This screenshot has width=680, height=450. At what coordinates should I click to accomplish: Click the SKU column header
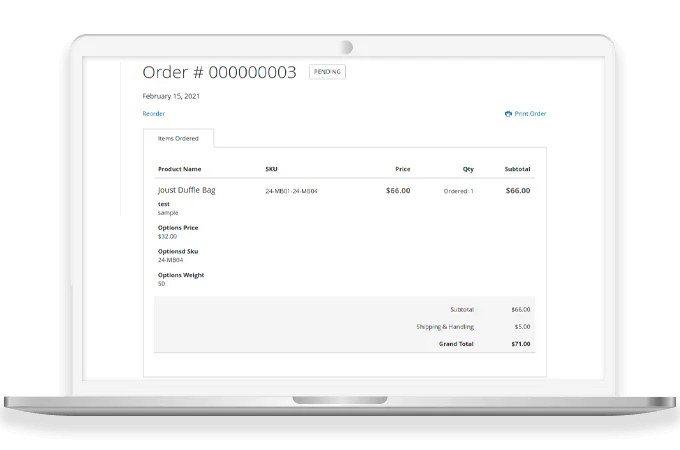coord(271,169)
